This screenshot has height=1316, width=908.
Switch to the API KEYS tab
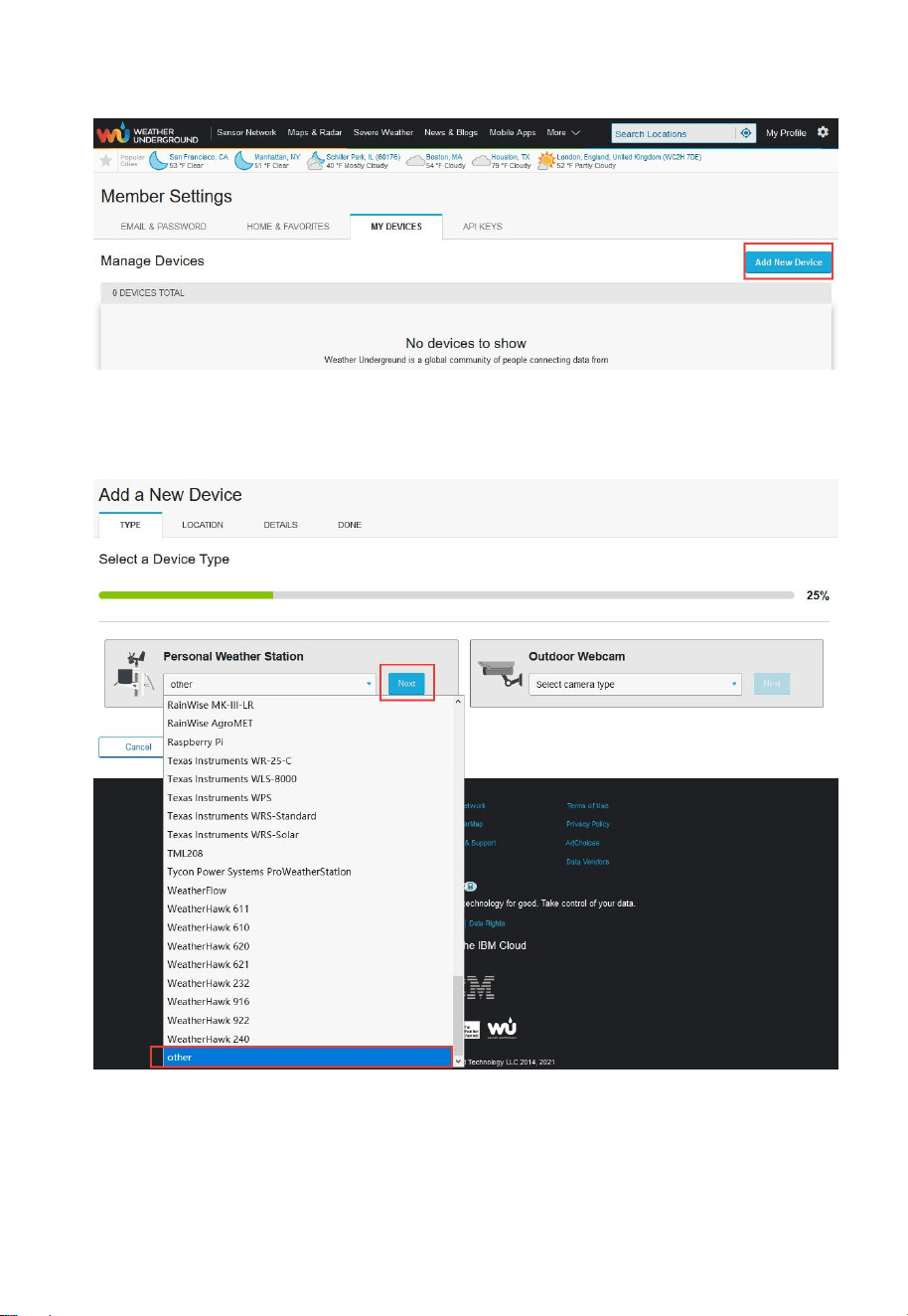(x=483, y=227)
